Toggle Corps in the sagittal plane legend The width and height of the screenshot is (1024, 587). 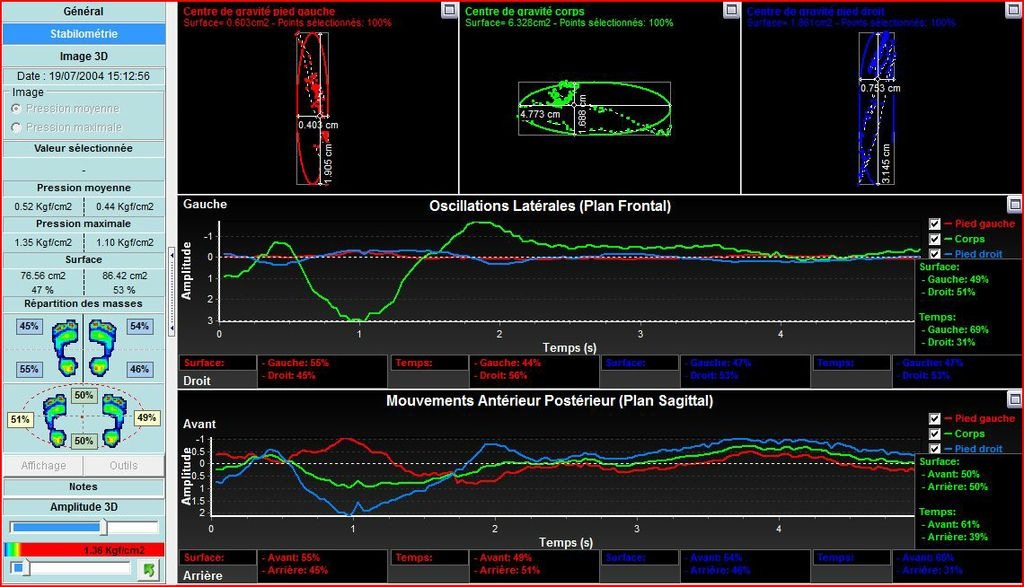coord(935,434)
